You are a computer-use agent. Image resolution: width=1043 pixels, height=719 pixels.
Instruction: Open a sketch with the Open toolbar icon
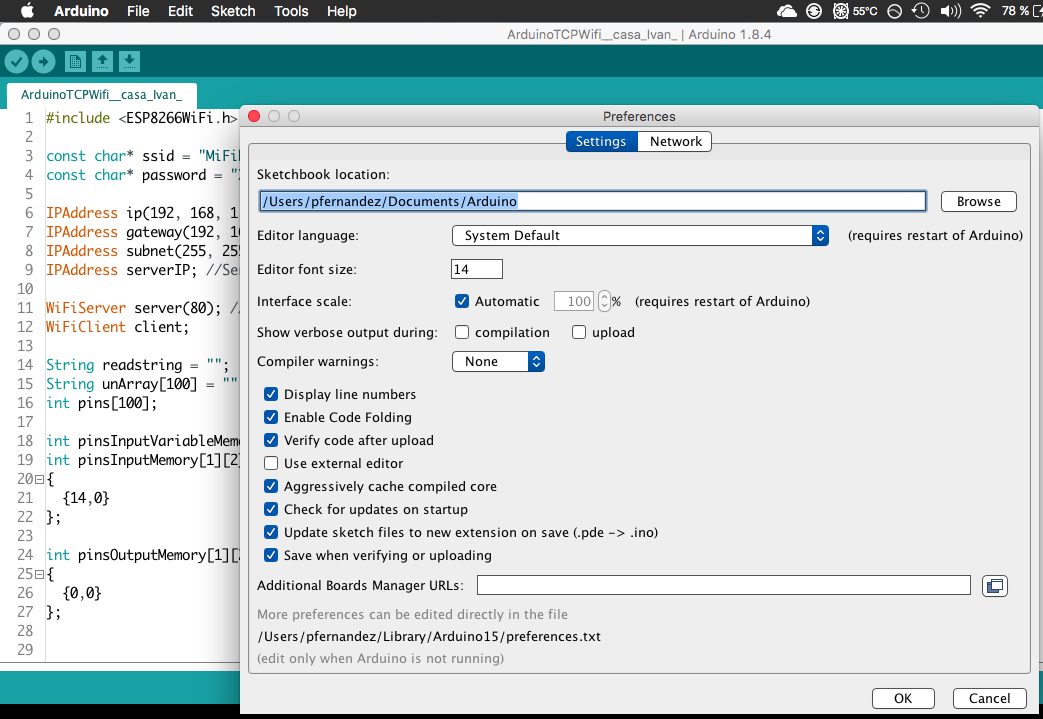coord(101,61)
